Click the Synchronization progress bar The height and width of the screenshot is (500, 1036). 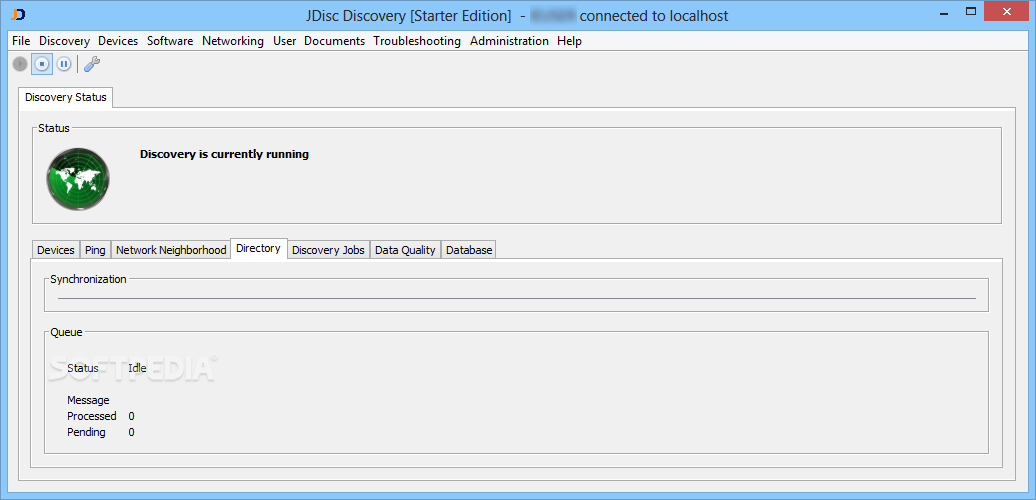coord(517,299)
